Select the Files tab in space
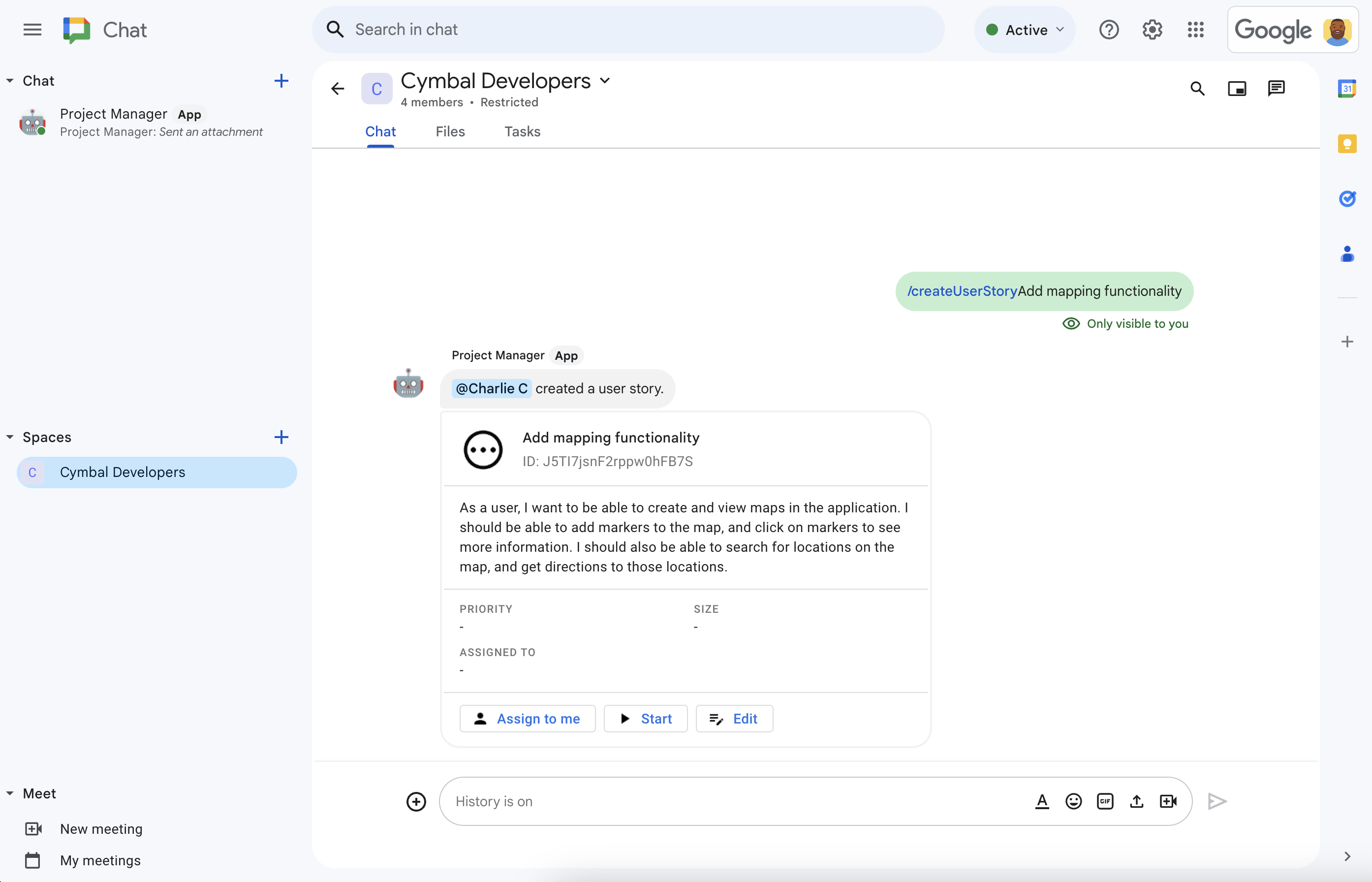This screenshot has width=1372, height=882. [x=450, y=131]
